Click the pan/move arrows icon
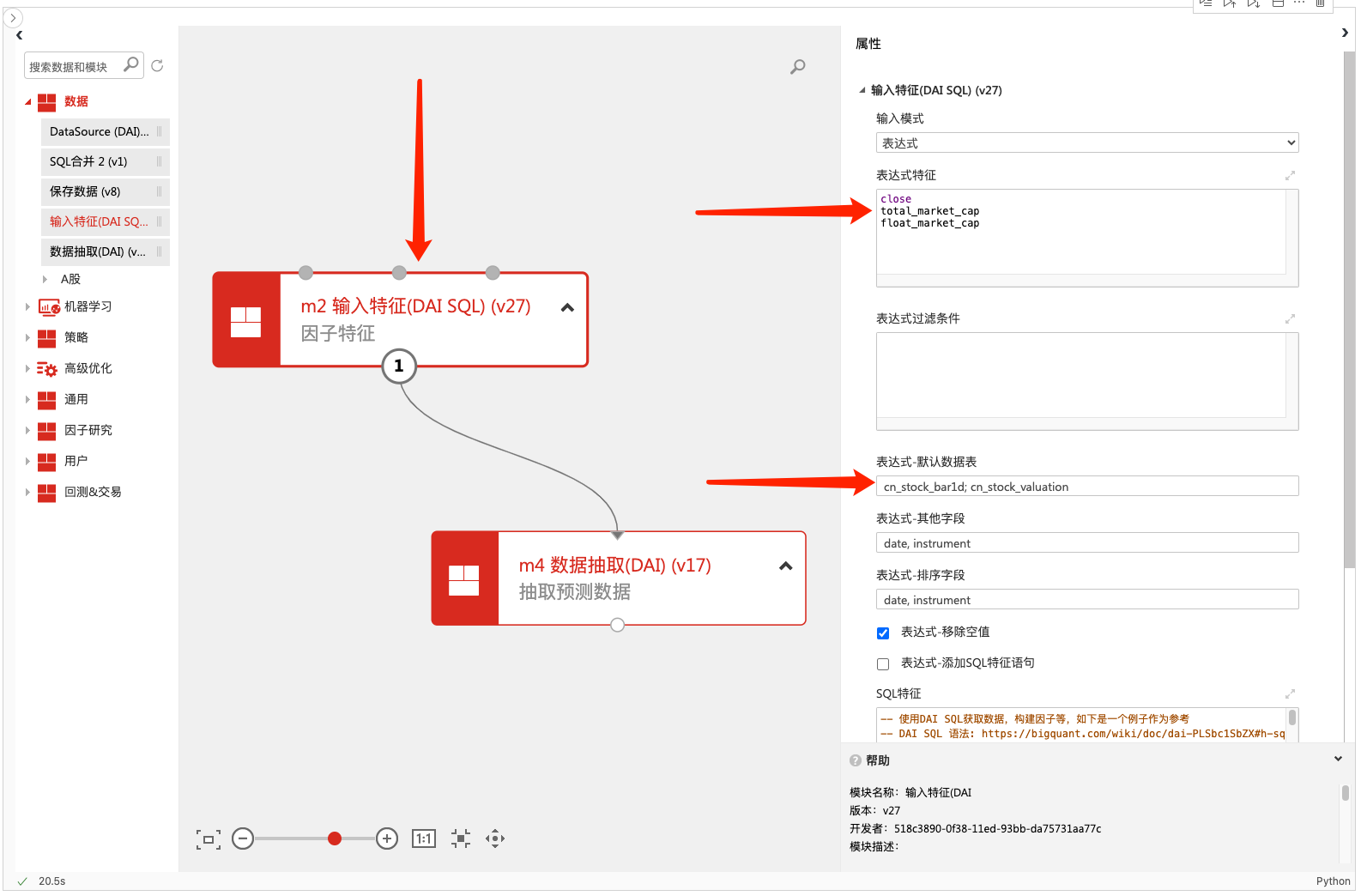The image size is (1361, 896). (495, 838)
